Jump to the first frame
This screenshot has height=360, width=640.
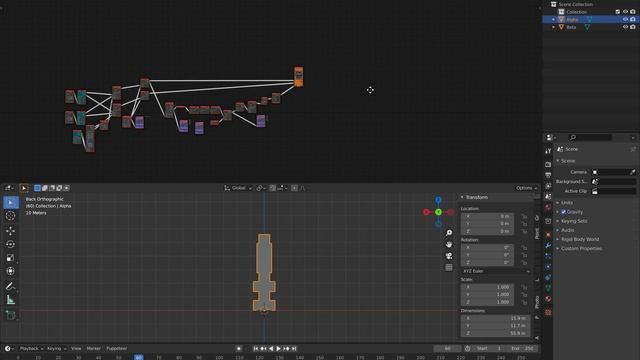[x=256, y=349]
